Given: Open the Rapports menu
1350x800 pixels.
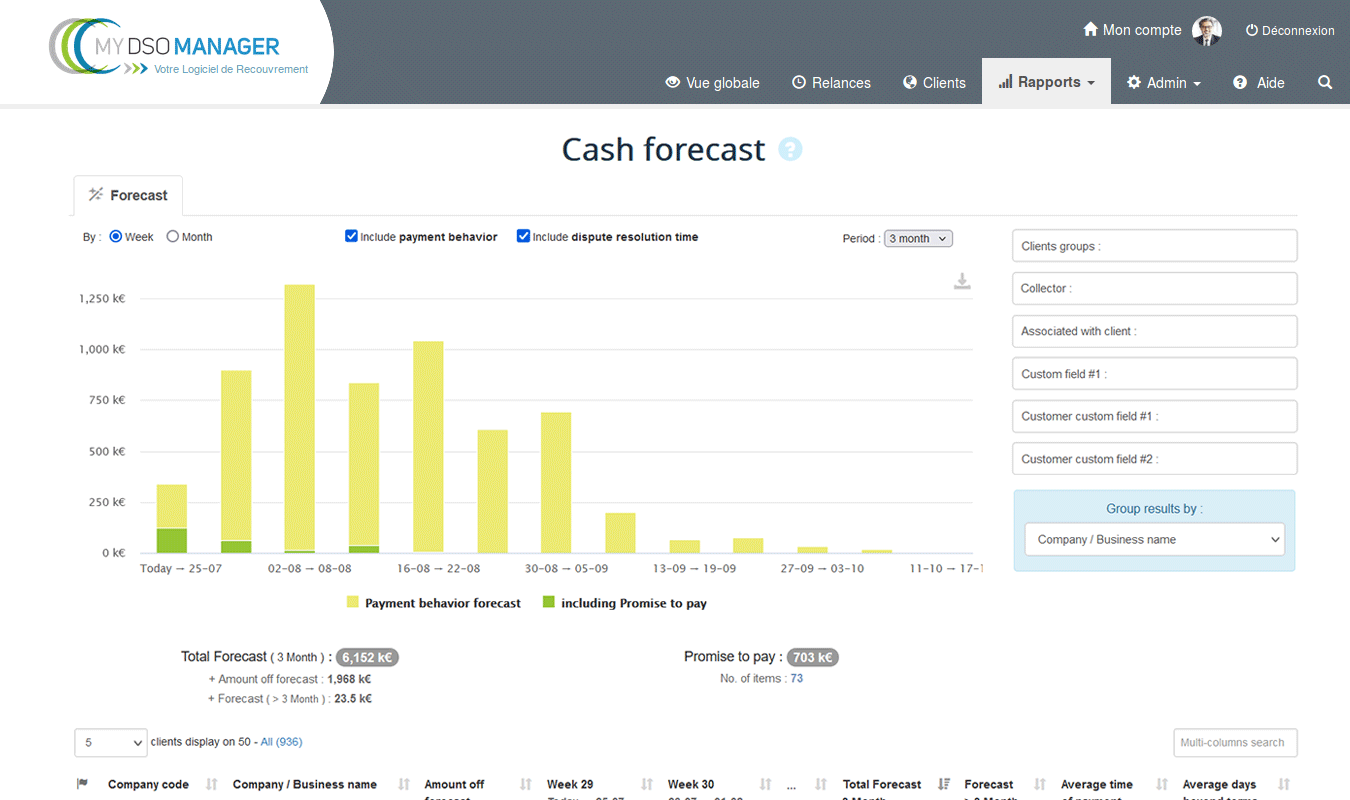Looking at the screenshot, I should coord(1046,83).
